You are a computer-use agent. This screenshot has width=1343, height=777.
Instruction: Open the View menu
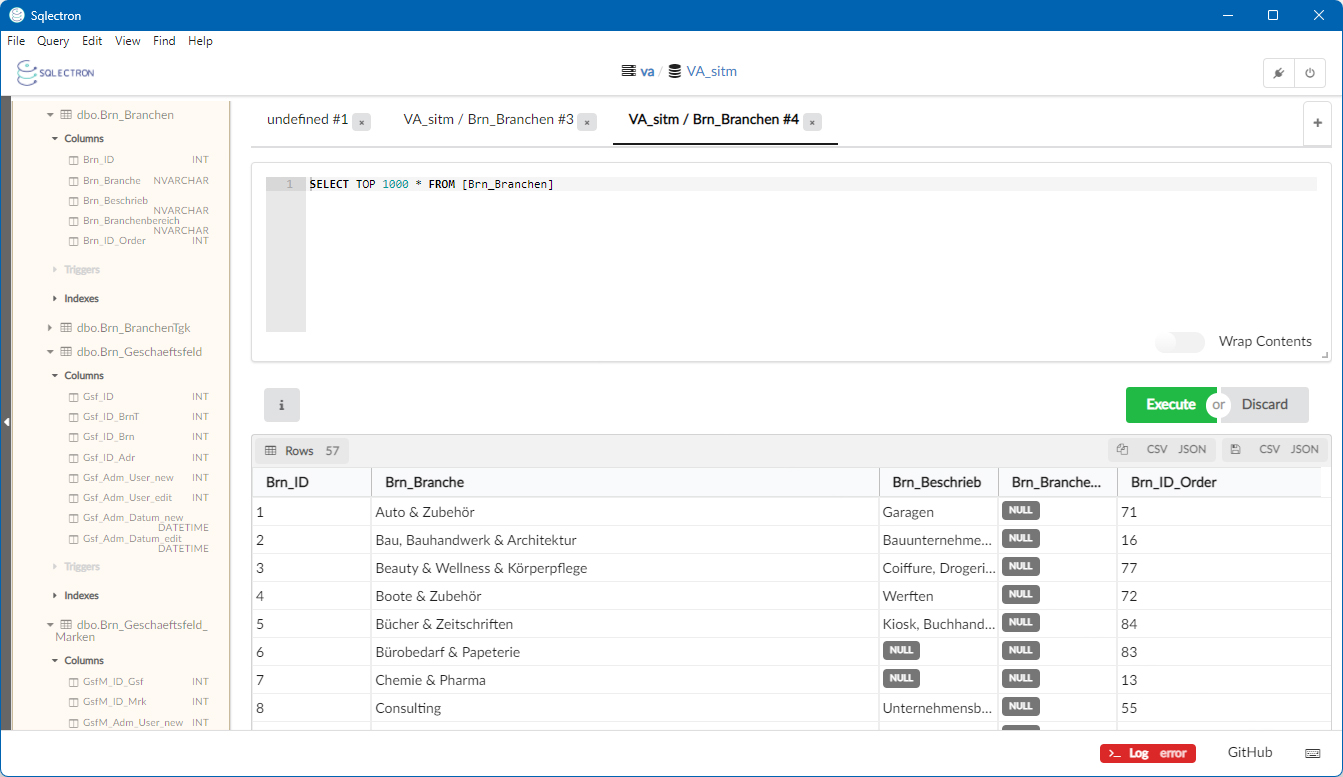point(128,41)
